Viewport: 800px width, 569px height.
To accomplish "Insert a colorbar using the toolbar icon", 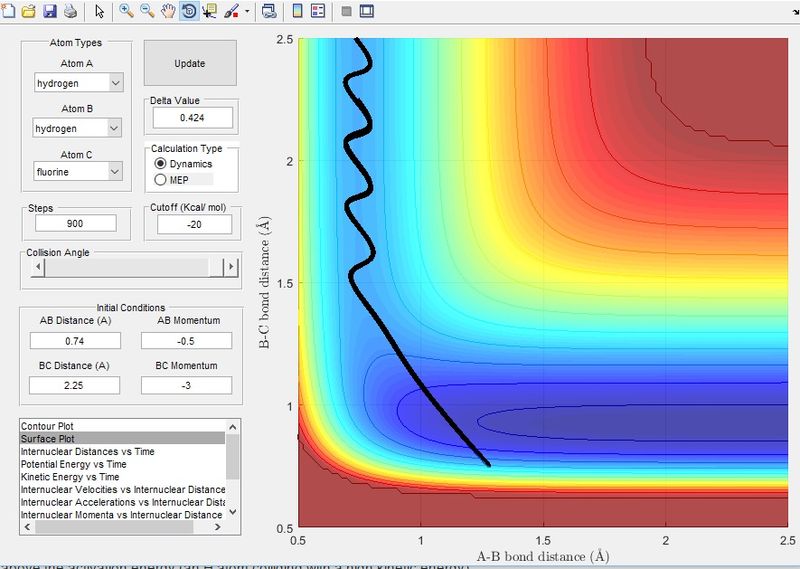I will [297, 11].
